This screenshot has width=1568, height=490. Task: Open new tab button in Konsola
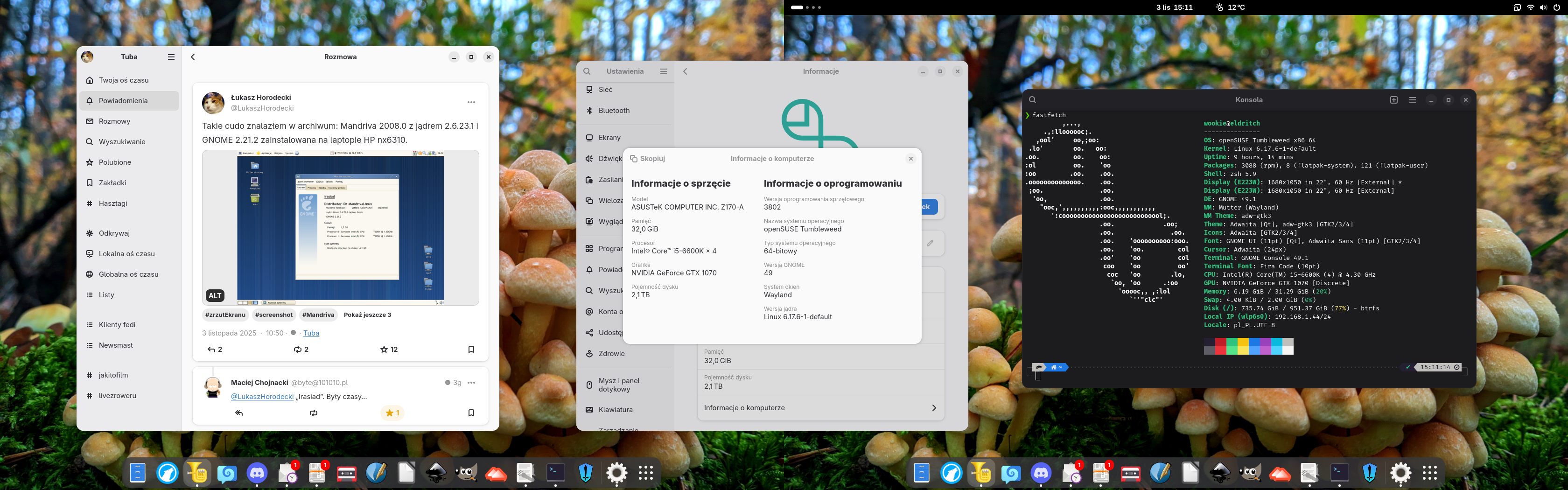click(1393, 100)
